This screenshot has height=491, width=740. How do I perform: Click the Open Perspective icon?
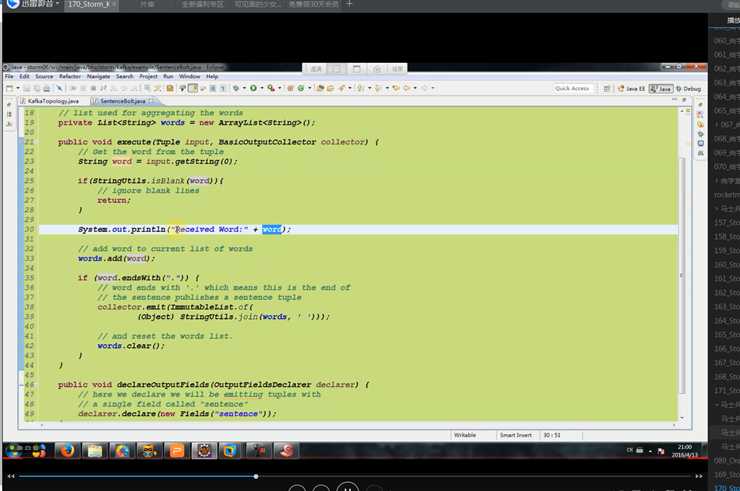(607, 88)
